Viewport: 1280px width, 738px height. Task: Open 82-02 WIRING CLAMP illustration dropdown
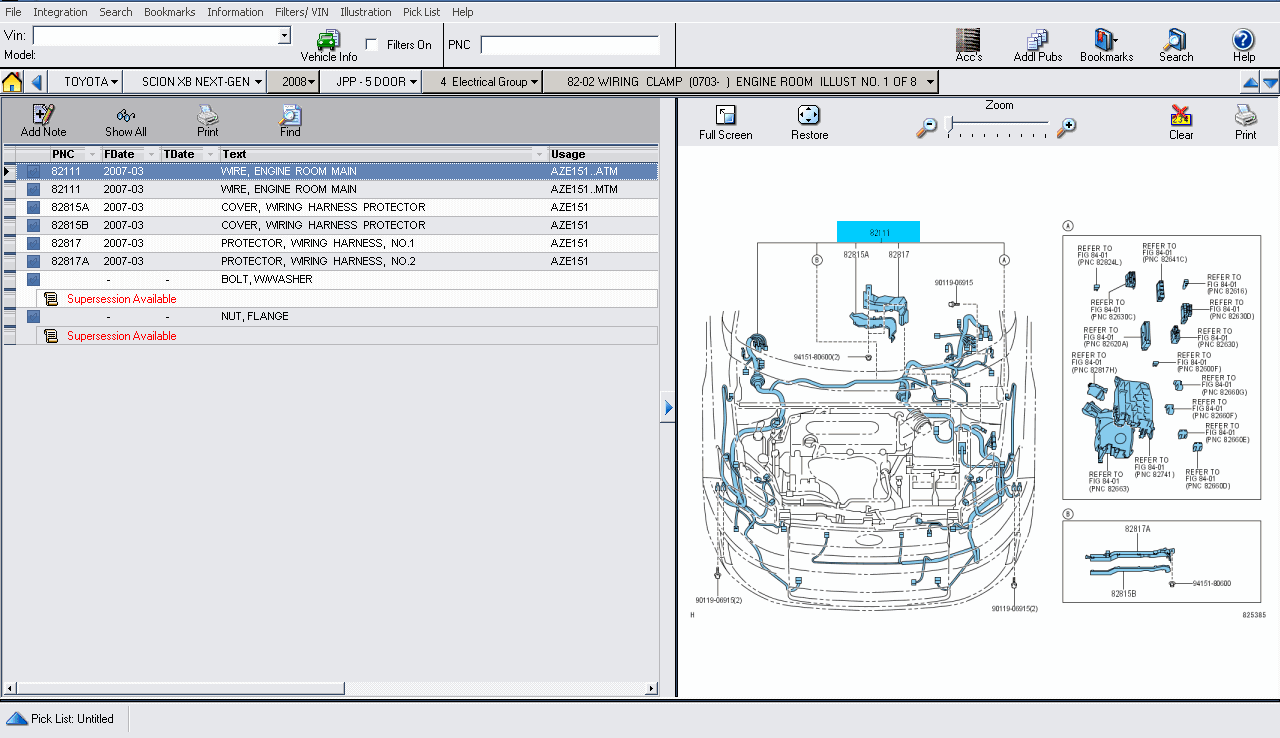[x=741, y=82]
